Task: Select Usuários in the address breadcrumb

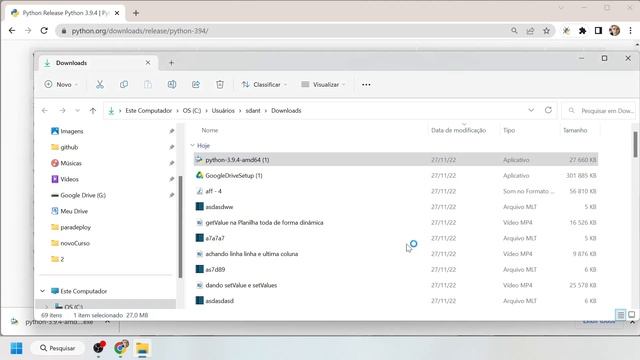Action: (x=223, y=111)
